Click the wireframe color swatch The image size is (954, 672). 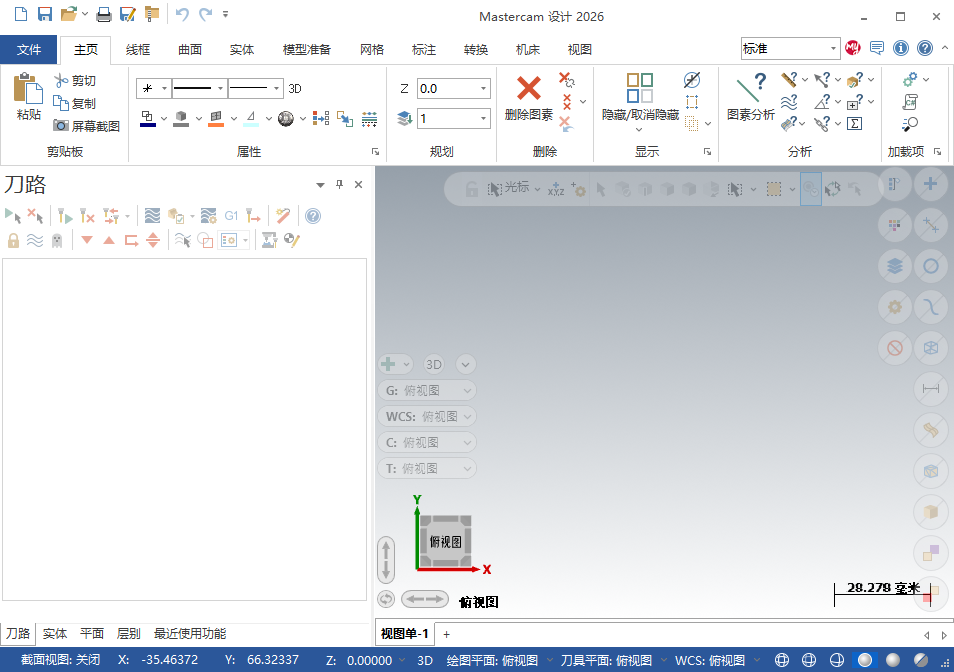pos(148,118)
